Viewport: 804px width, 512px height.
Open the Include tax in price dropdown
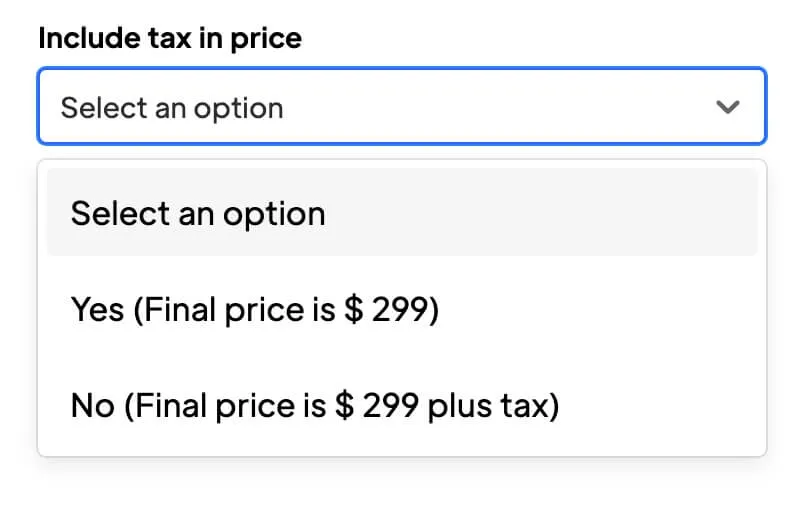point(401,107)
